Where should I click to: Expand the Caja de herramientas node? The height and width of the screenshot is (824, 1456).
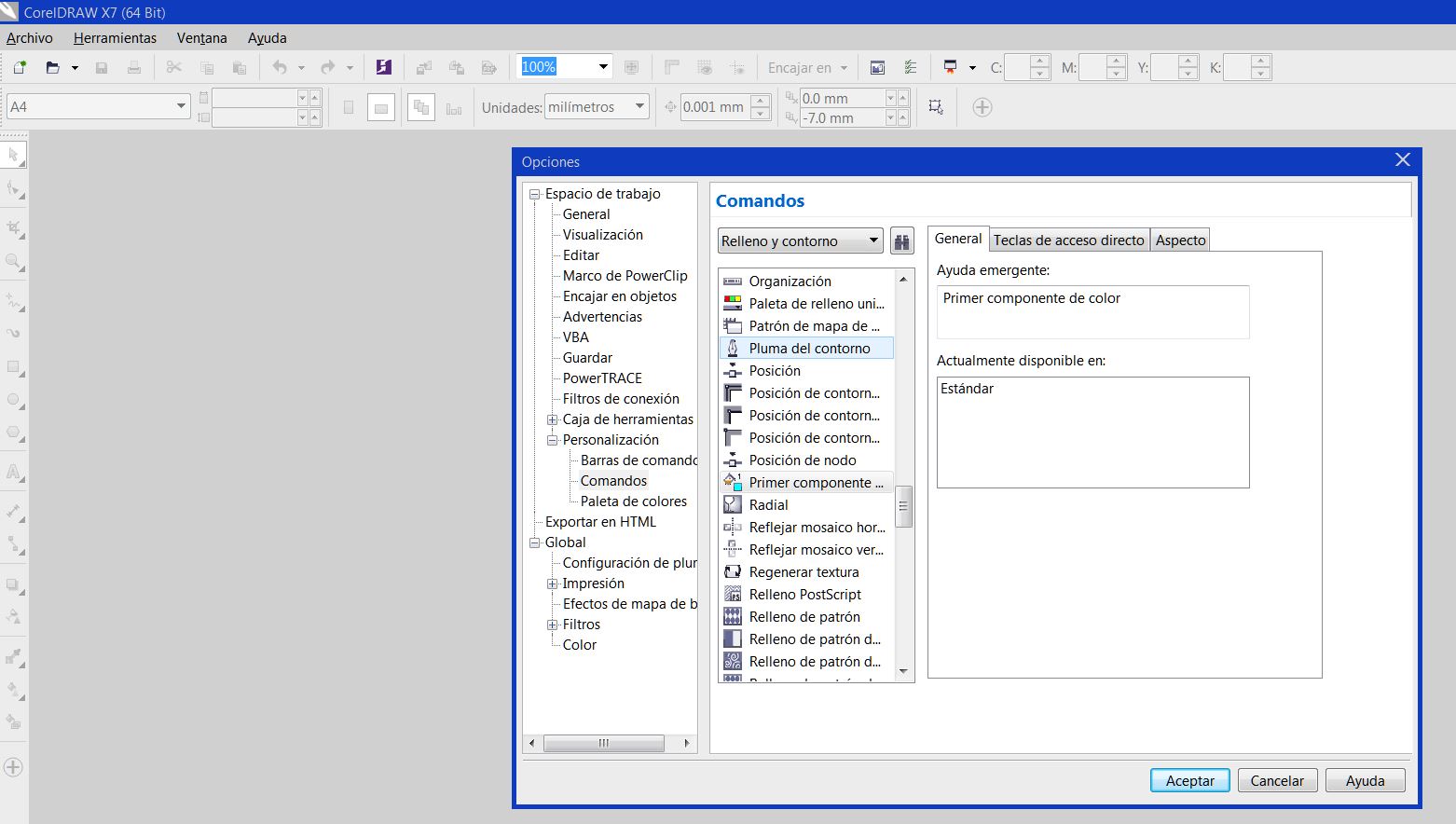click(x=553, y=420)
